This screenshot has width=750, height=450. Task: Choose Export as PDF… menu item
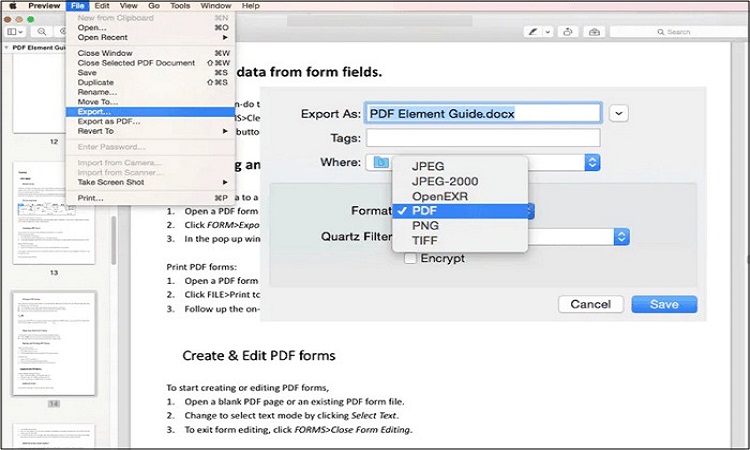(109, 120)
